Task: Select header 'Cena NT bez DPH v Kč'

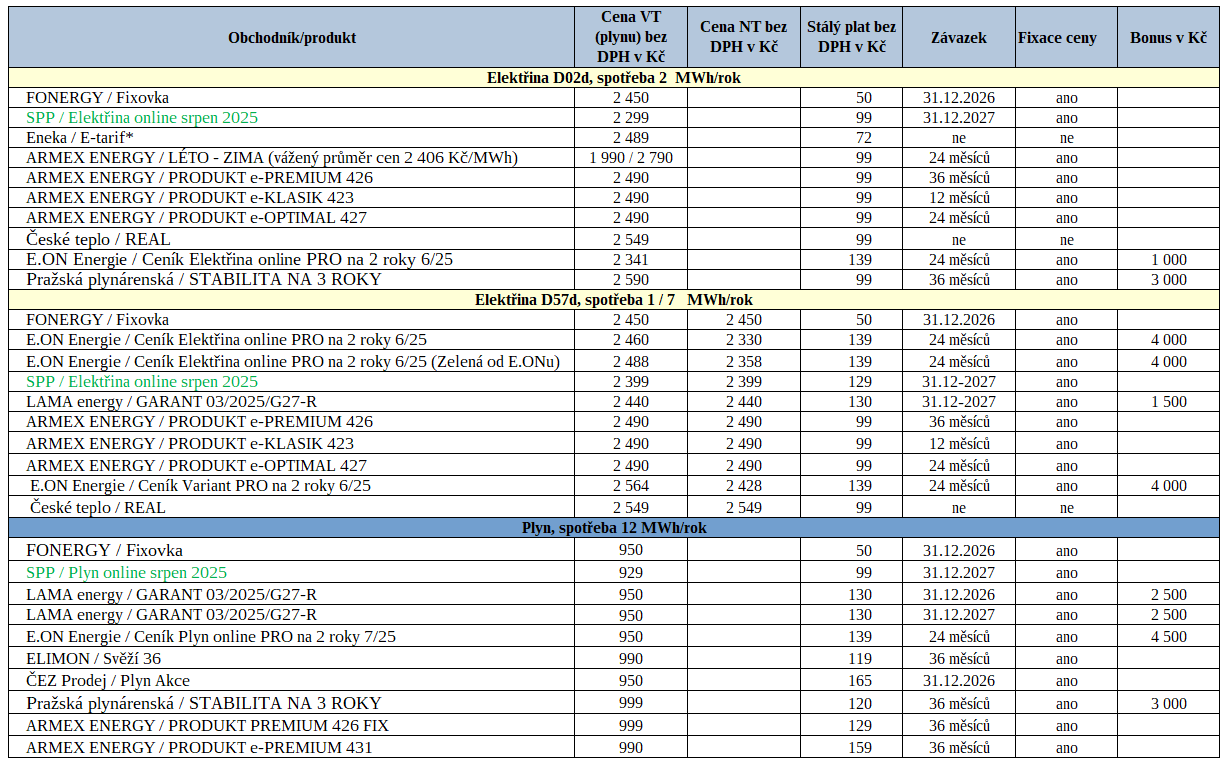Action: [x=744, y=38]
